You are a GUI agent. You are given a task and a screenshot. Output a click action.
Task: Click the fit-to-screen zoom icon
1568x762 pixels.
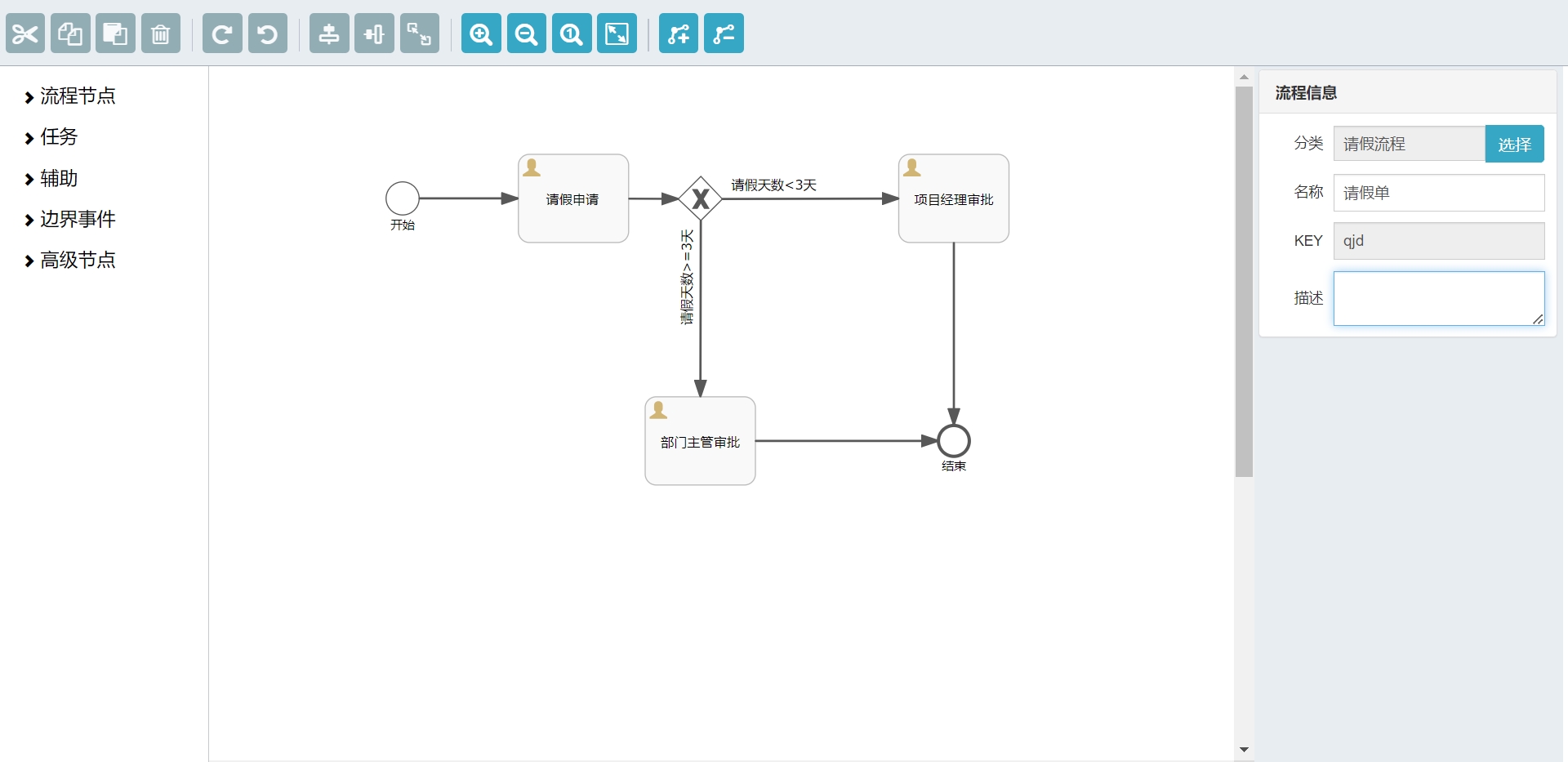(617, 33)
